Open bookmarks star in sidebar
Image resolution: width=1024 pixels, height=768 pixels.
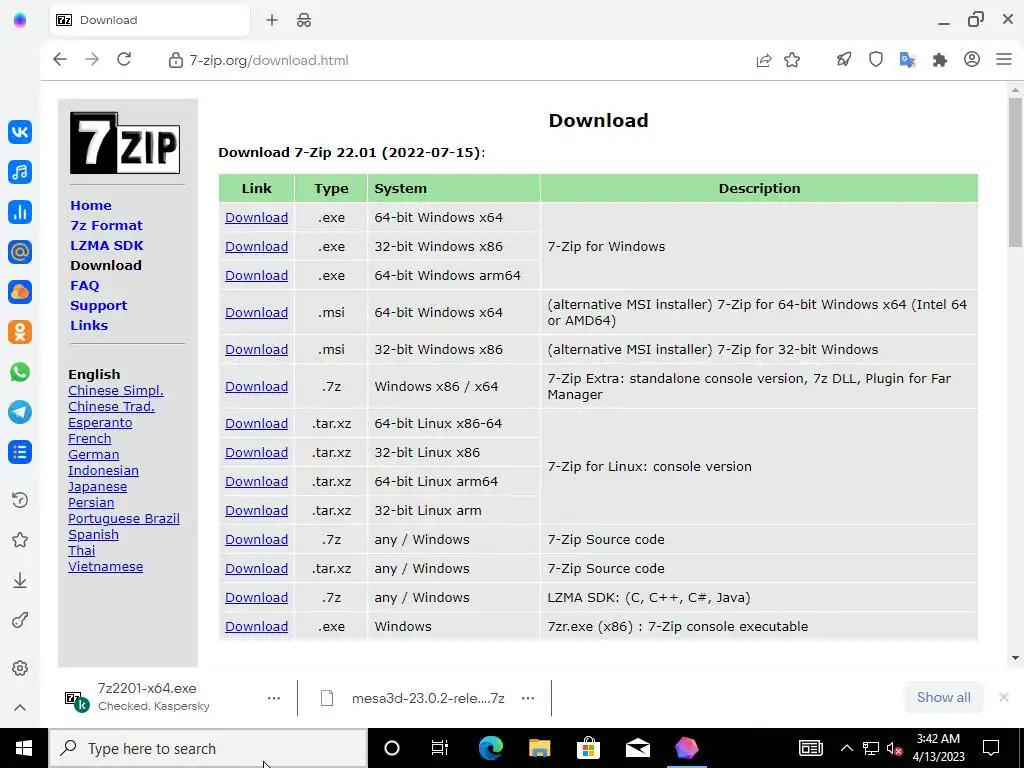[20, 540]
